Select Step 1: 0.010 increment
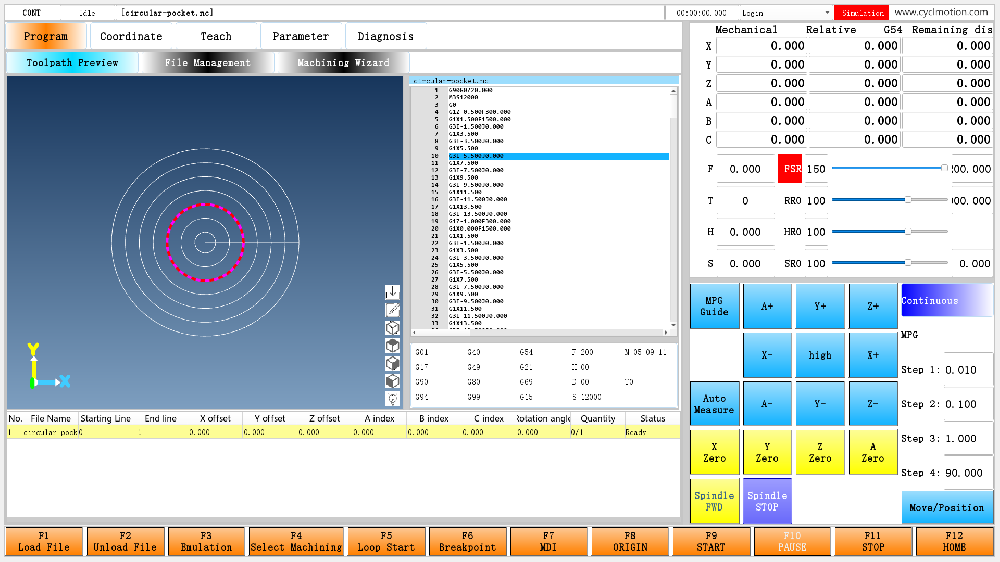Screen dimensions: 1000x562 [x=946, y=369]
